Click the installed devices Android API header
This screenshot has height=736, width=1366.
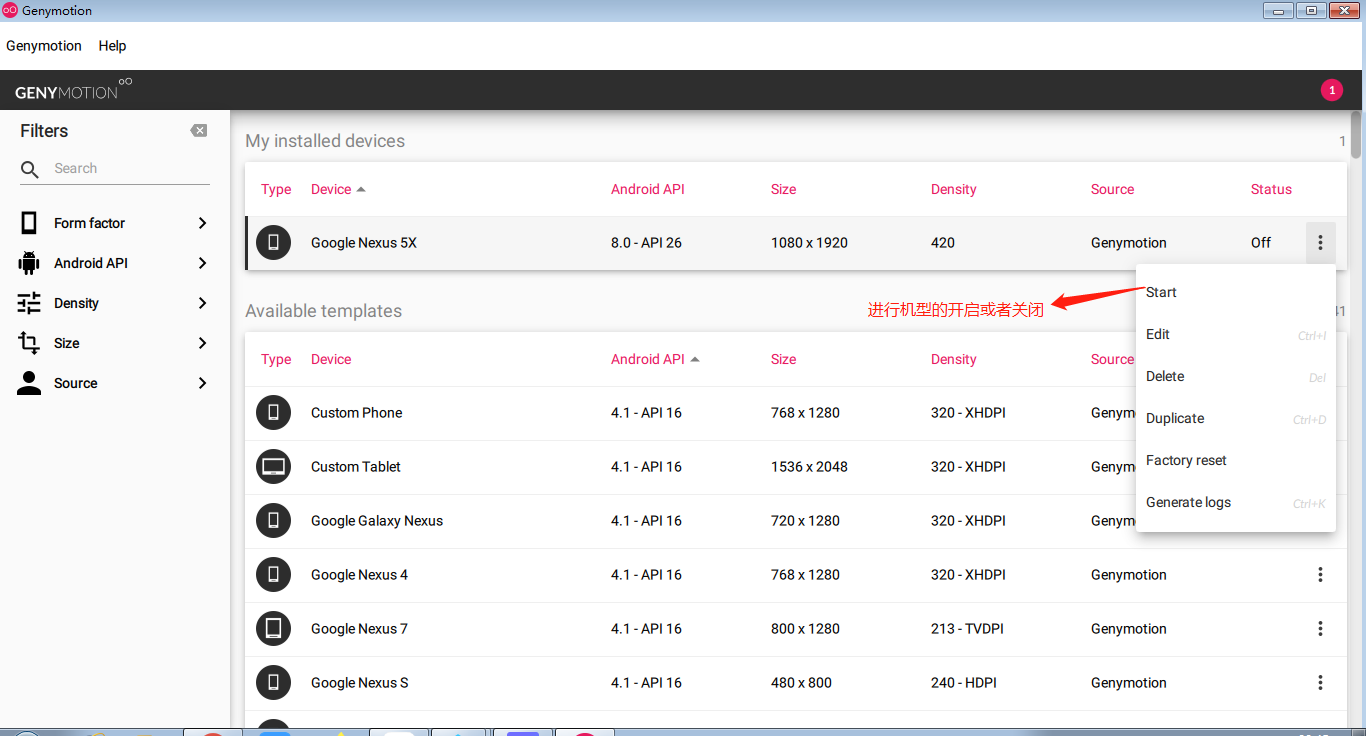pyautogui.click(x=648, y=189)
